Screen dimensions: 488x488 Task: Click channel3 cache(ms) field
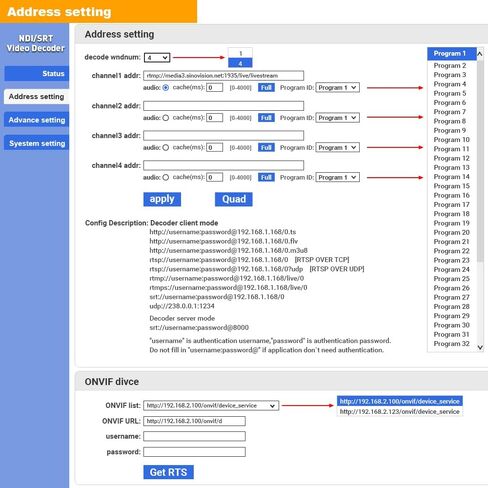click(x=215, y=148)
